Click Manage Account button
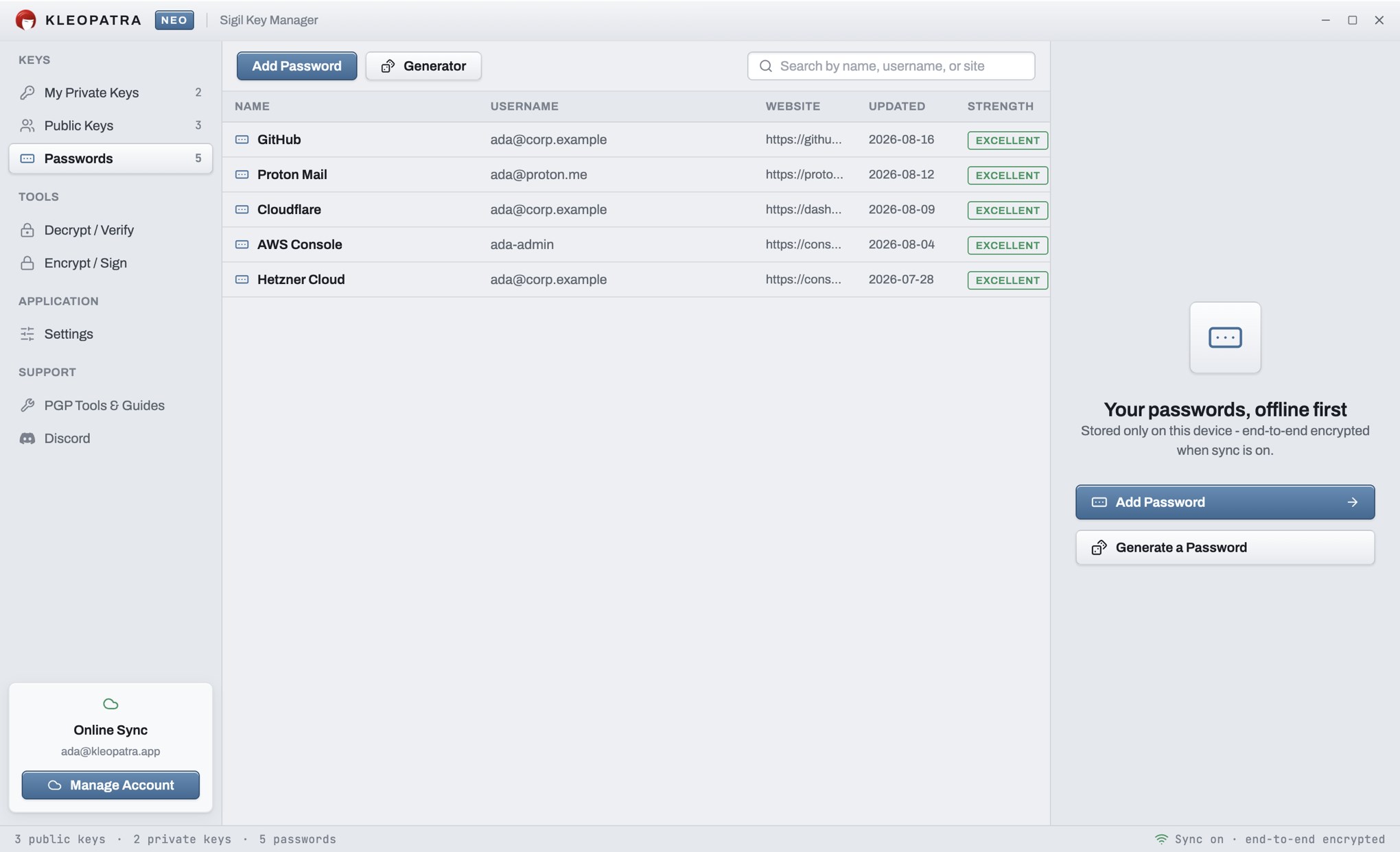 pyautogui.click(x=110, y=785)
